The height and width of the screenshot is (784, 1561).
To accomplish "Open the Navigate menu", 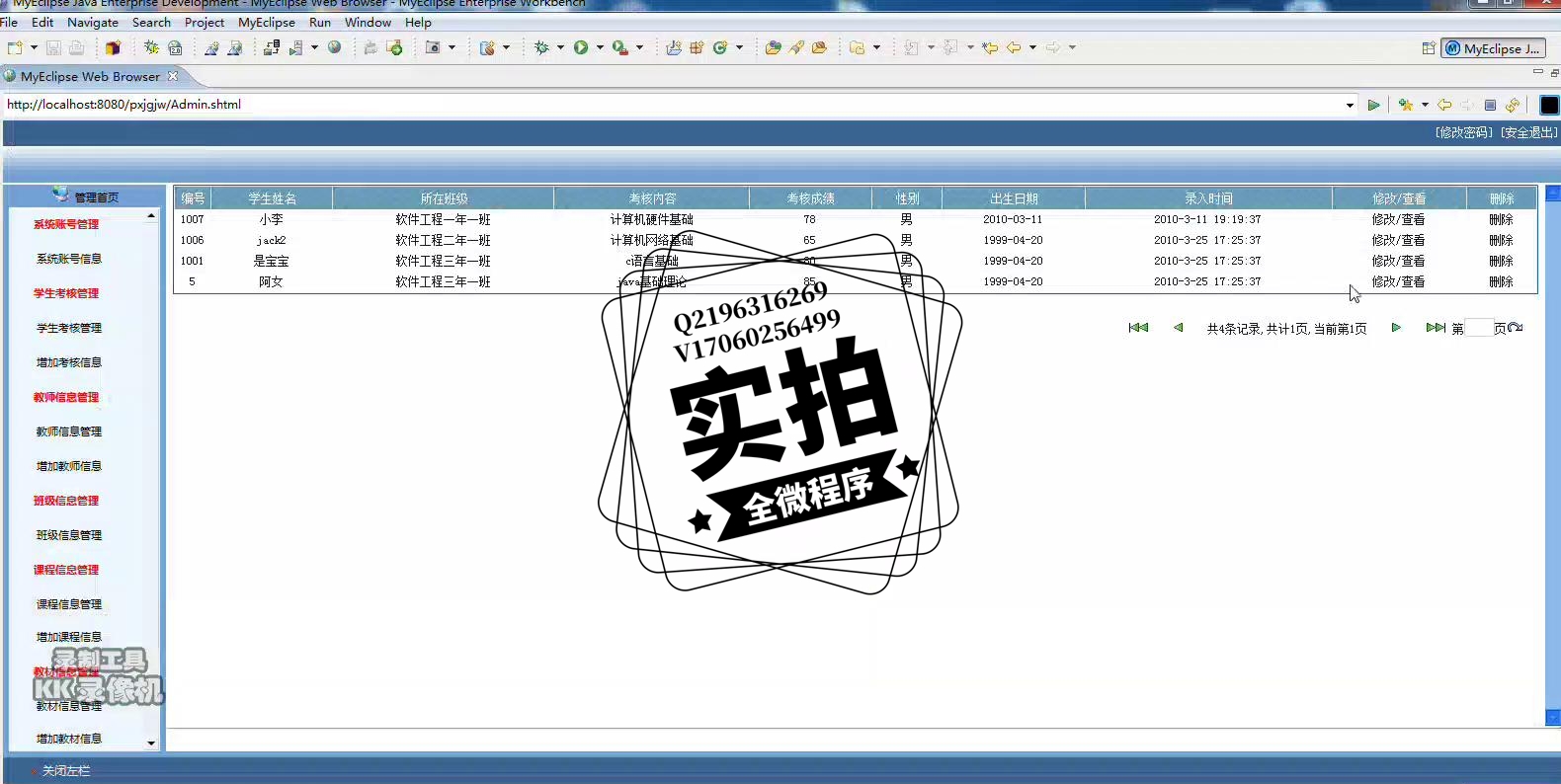I will point(93,22).
